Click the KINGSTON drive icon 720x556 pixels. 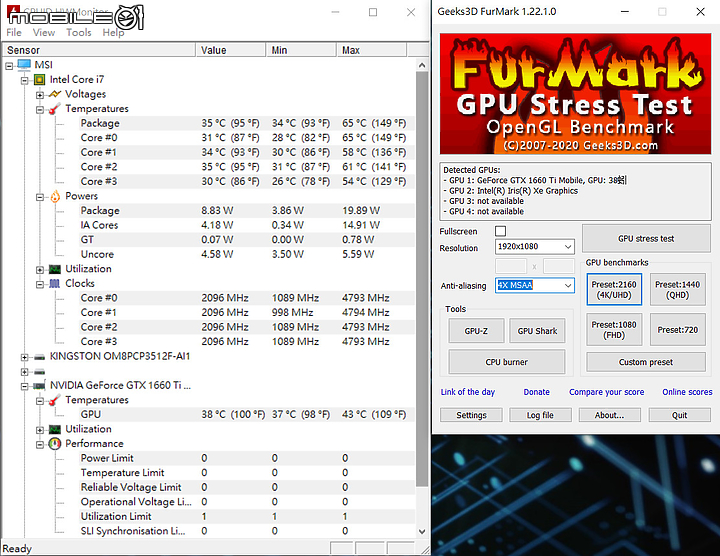pos(39,357)
